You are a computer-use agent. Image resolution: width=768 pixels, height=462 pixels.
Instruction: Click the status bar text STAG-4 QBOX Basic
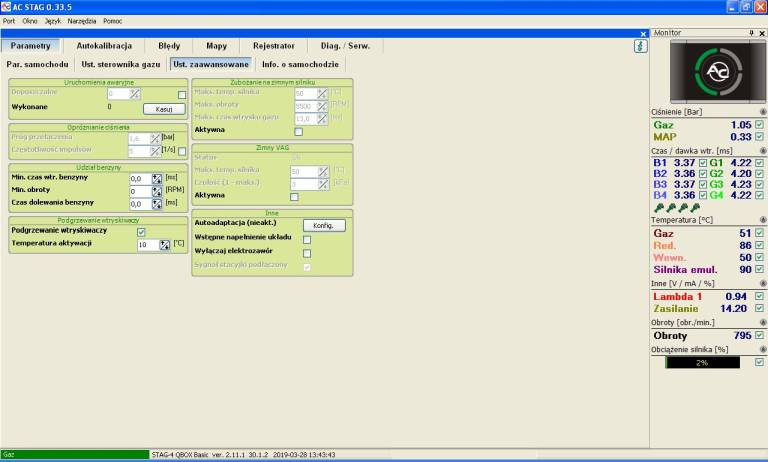(x=180, y=455)
